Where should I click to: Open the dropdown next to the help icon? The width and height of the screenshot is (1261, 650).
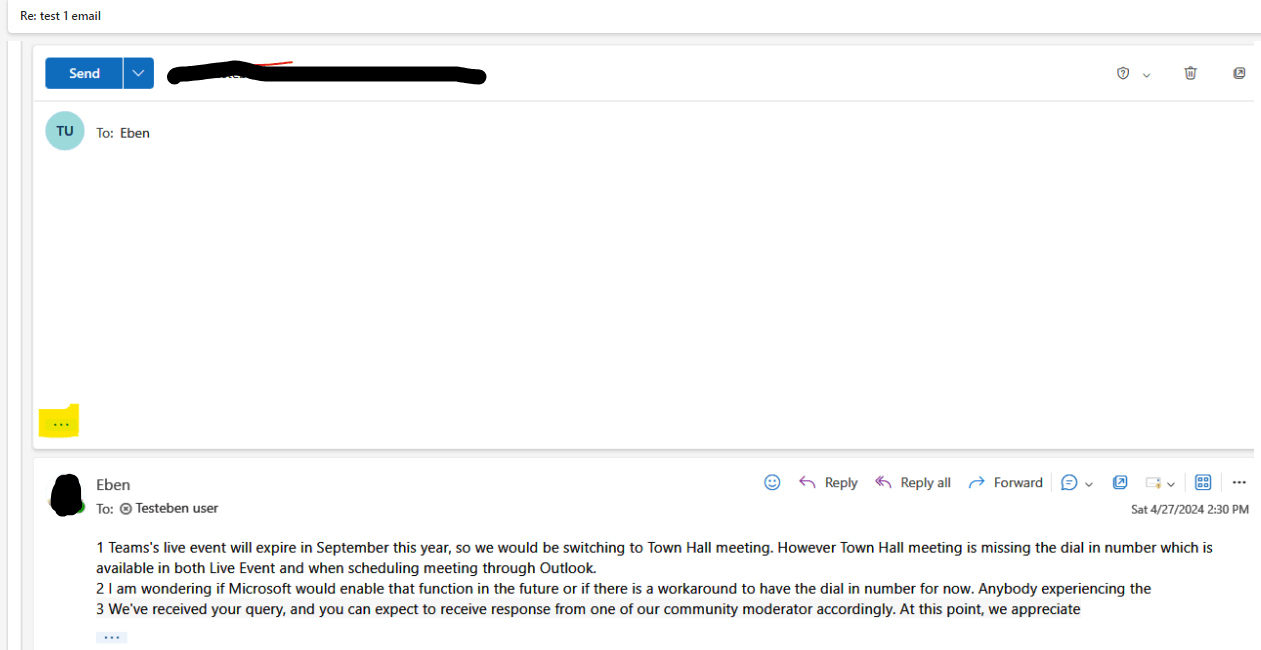pyautogui.click(x=1146, y=73)
